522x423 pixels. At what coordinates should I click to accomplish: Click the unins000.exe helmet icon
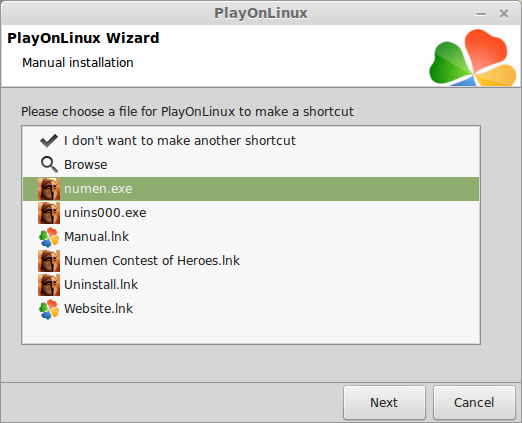tap(49, 213)
